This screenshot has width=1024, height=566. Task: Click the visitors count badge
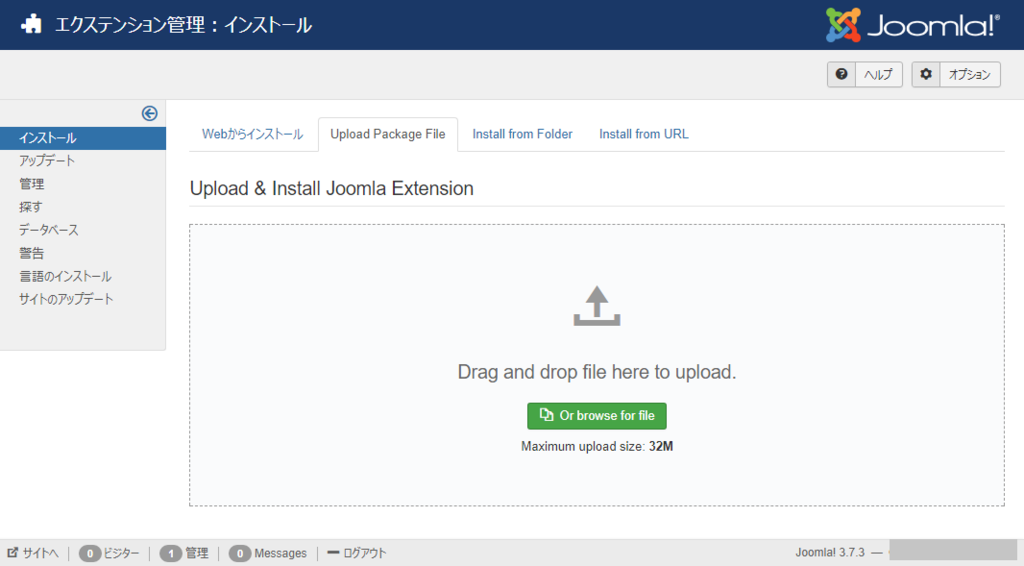[89, 554]
